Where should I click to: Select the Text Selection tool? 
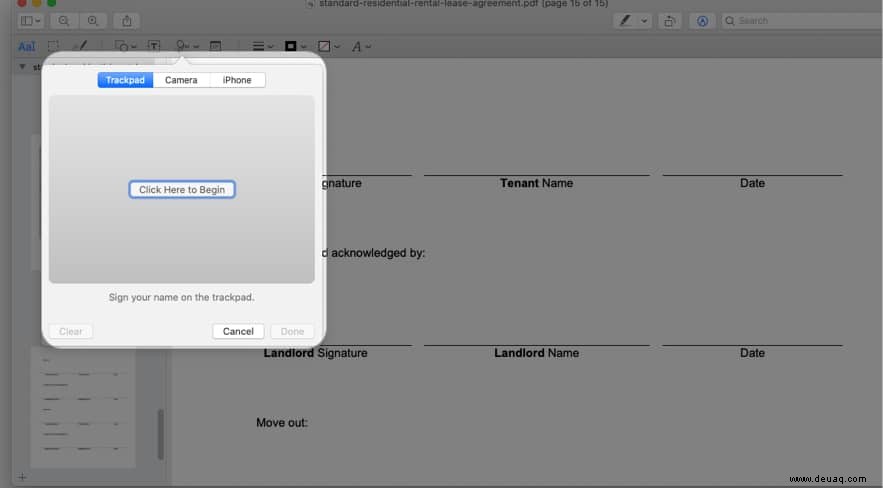tap(26, 47)
